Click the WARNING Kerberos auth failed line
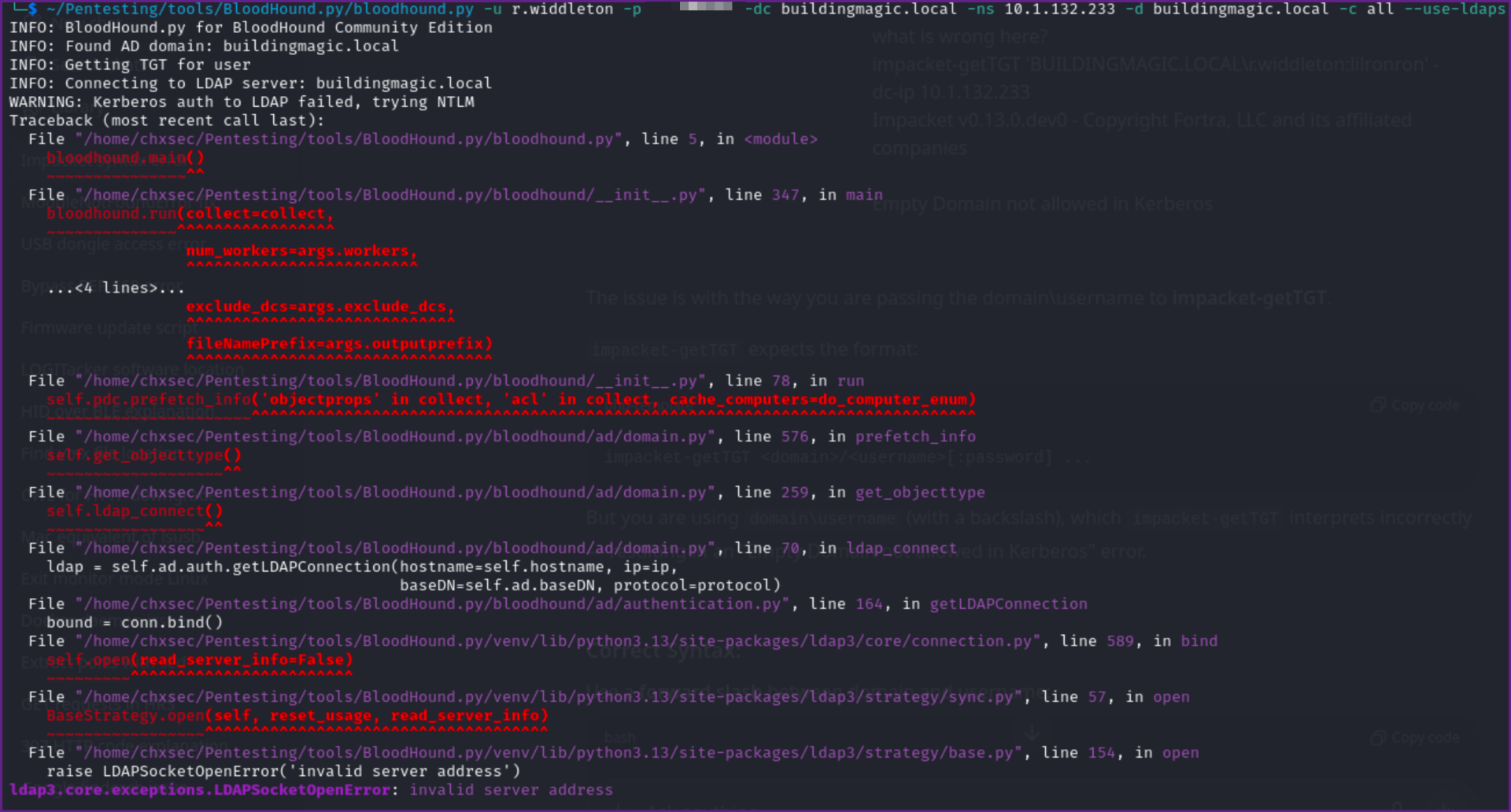1511x812 pixels. 242,102
